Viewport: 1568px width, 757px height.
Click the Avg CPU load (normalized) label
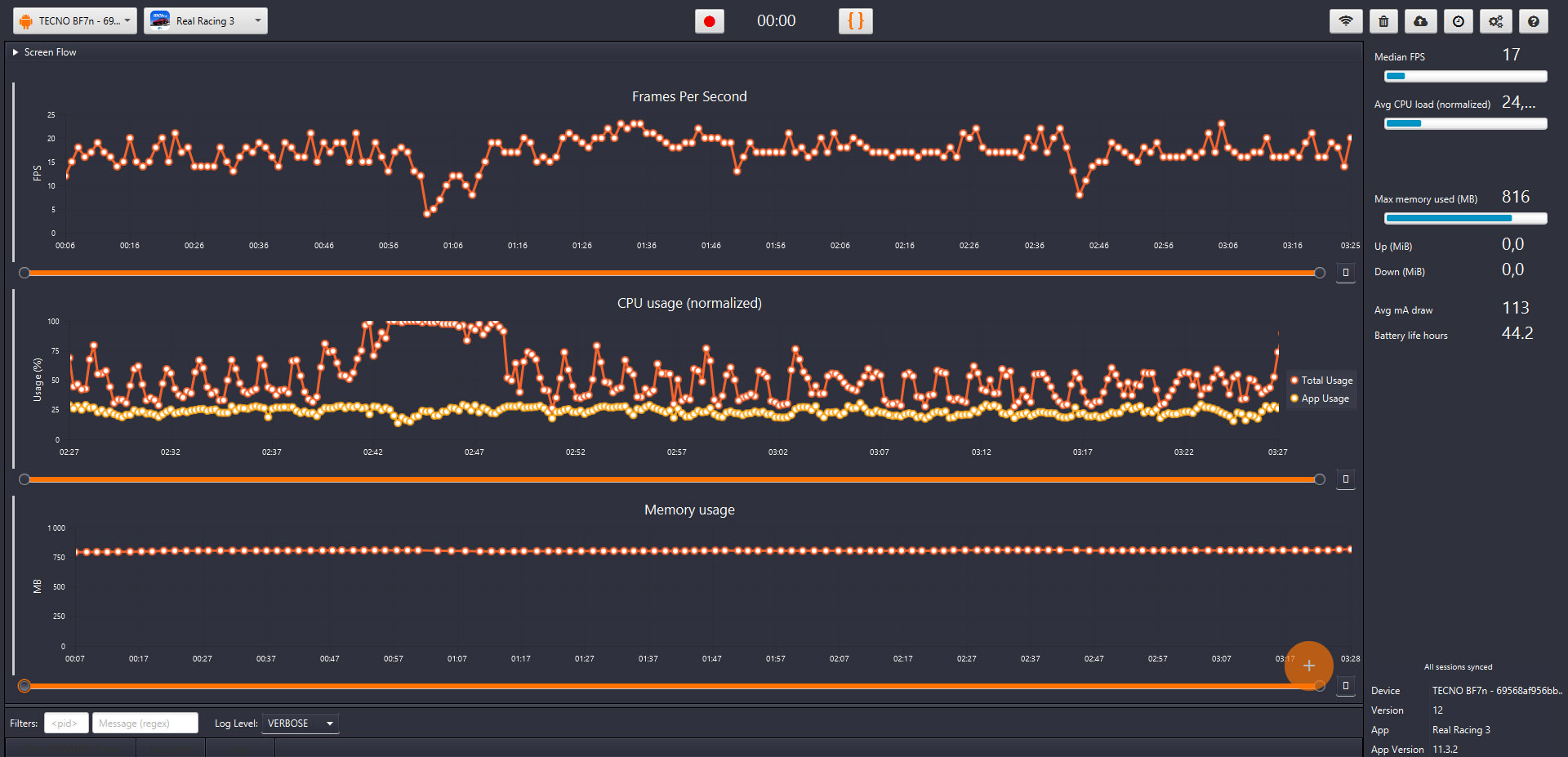[1432, 105]
